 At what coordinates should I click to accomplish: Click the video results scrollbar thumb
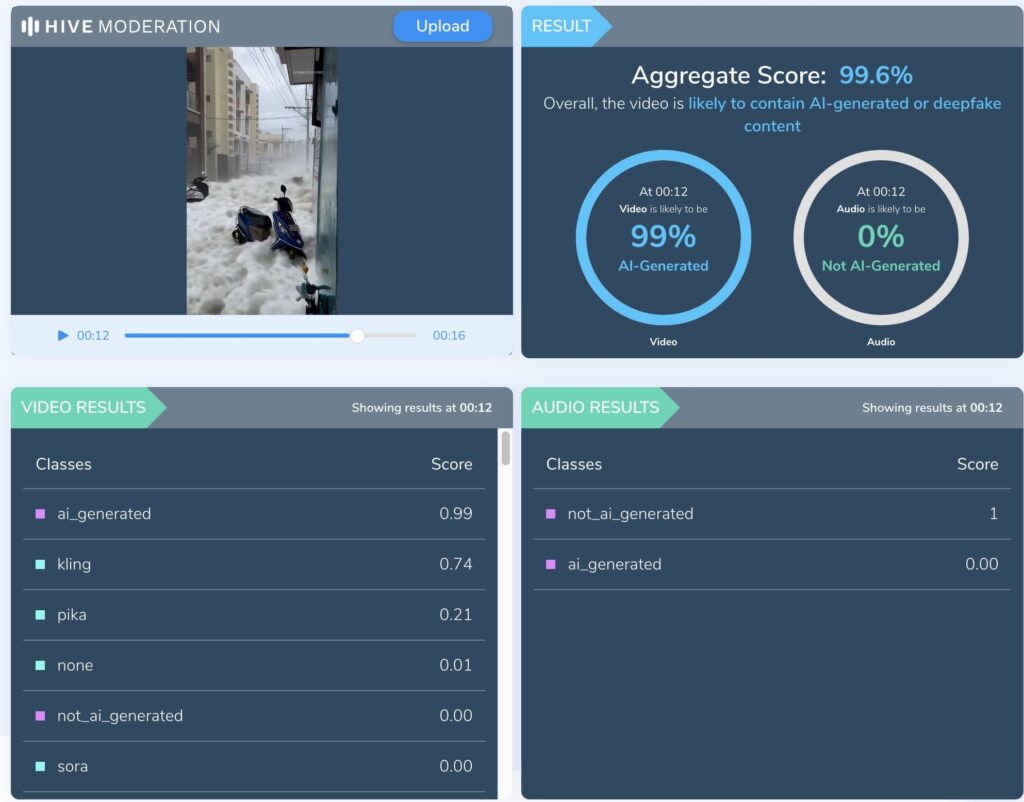[x=505, y=449]
